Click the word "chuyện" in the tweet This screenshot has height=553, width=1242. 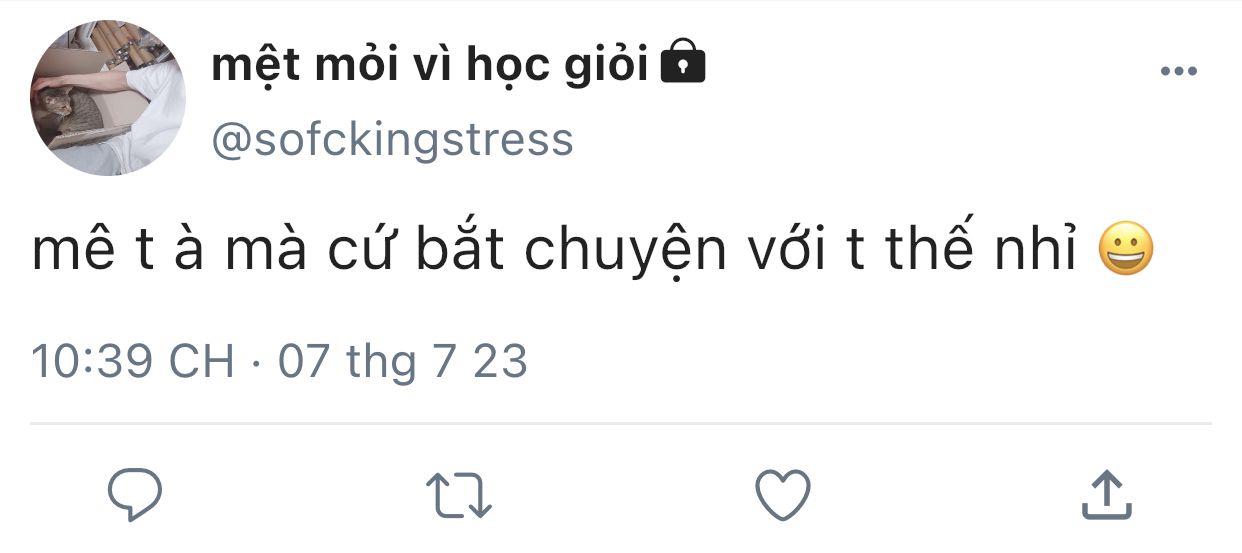[x=625, y=252]
